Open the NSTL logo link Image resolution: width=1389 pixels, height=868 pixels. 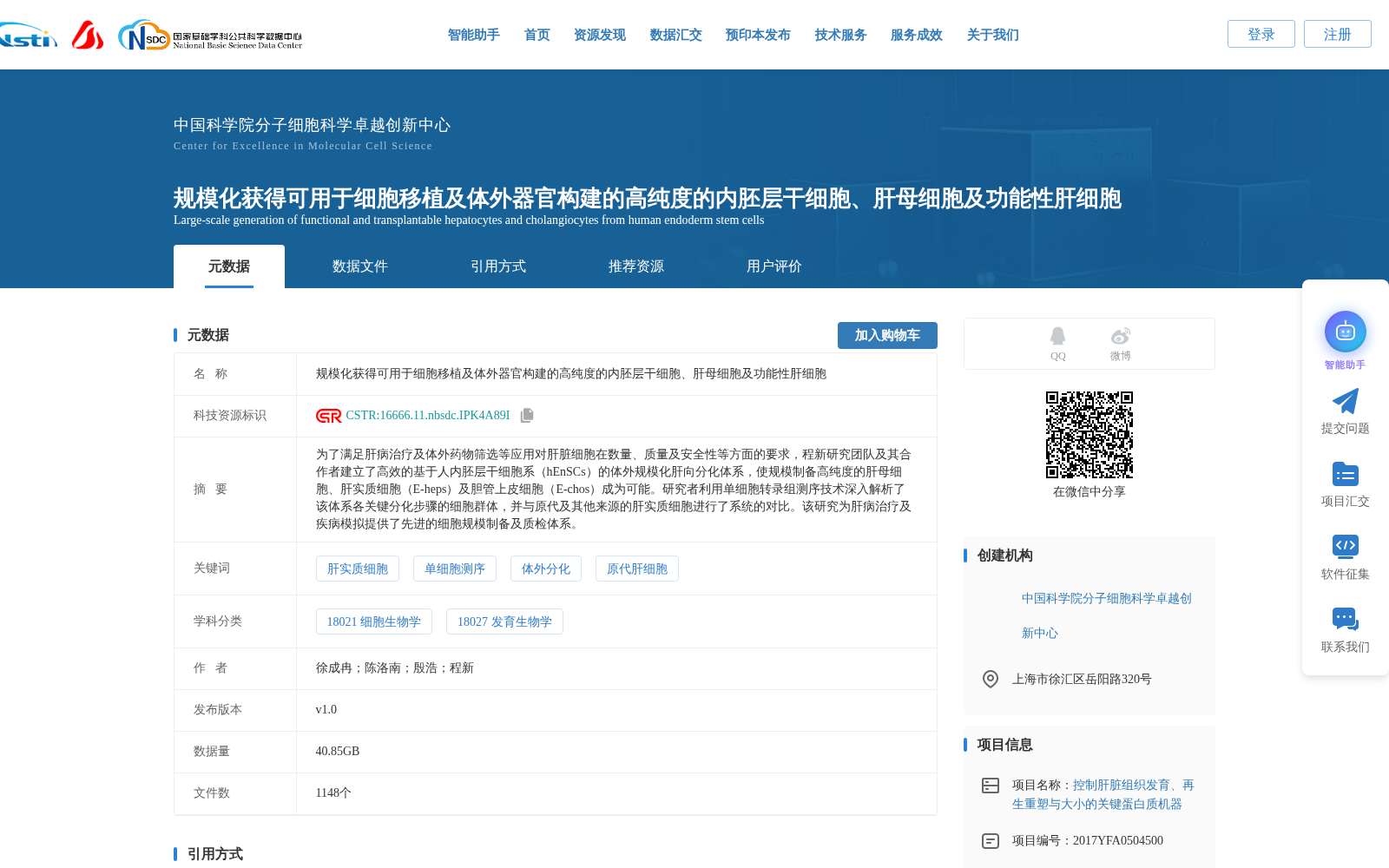28,36
